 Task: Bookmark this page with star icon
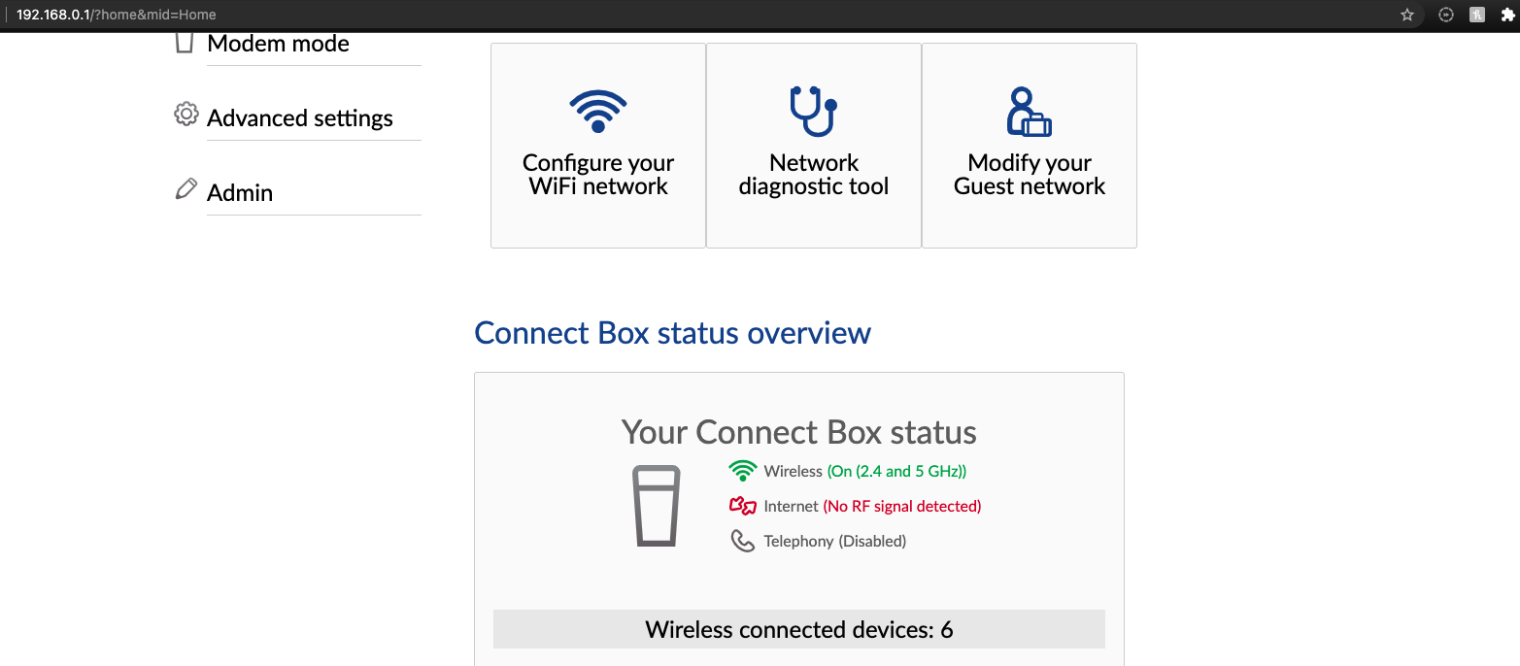pos(1407,15)
